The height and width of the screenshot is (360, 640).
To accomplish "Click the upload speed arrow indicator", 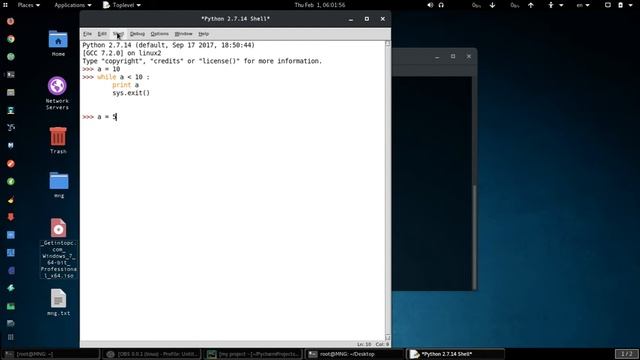I will (531, 5).
